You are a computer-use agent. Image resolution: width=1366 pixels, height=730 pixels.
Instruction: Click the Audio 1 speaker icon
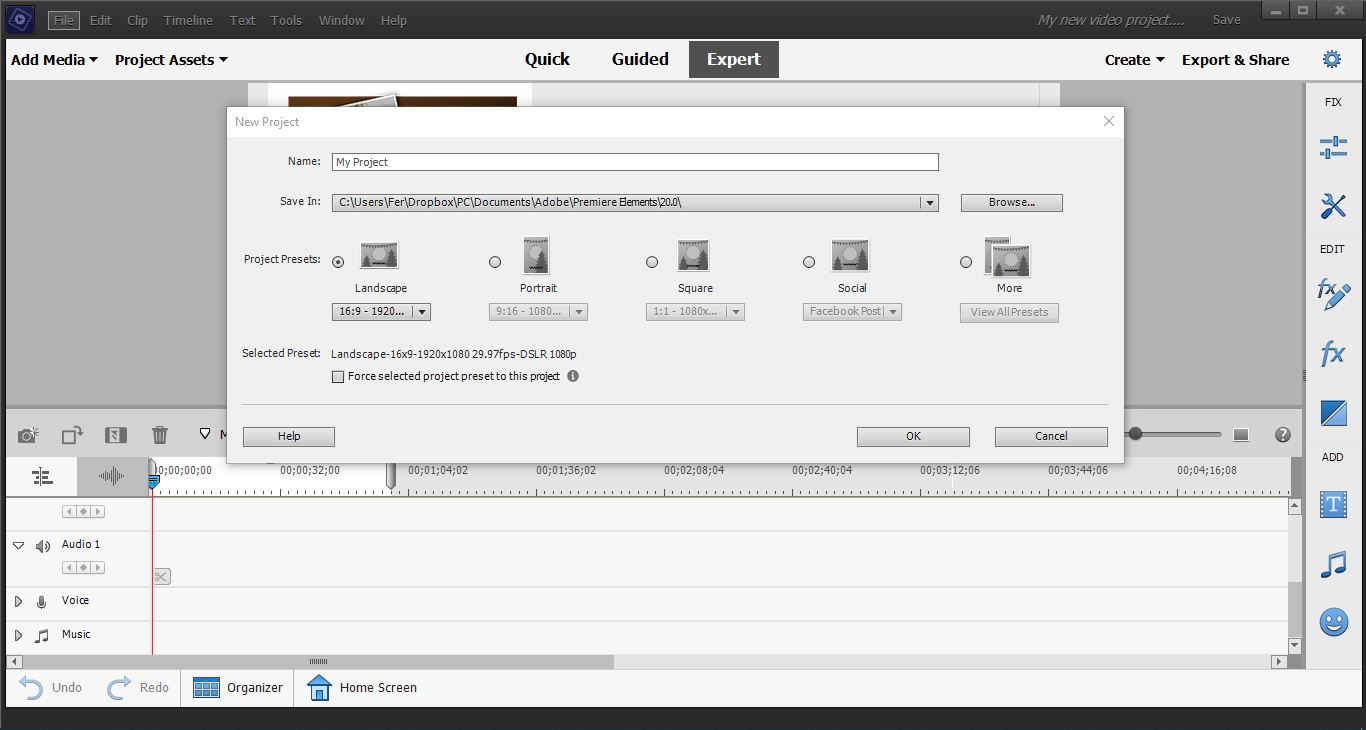pos(43,546)
